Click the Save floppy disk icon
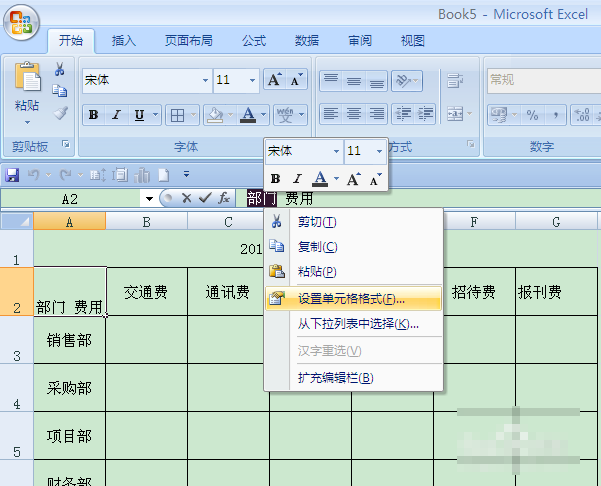Screen dimensions: 601x486 point(12,175)
